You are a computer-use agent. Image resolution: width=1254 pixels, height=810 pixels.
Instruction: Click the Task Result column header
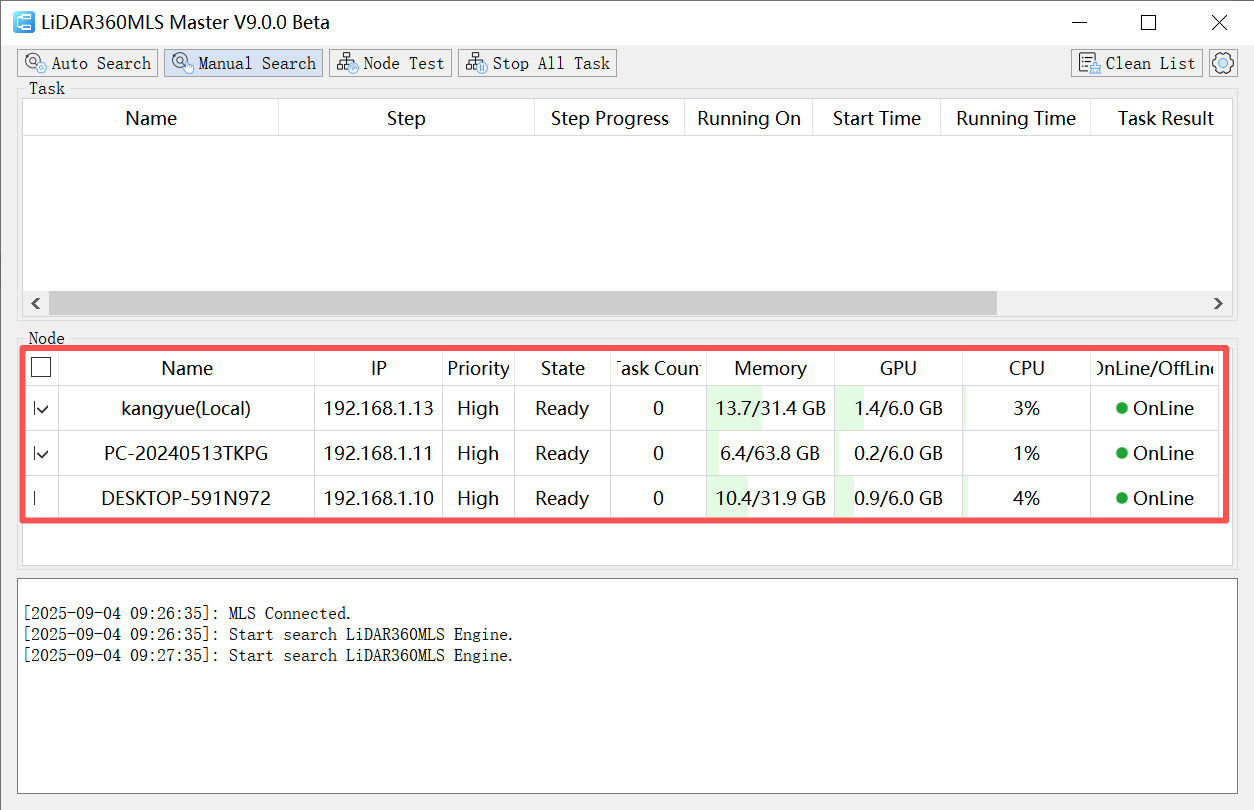pyautogui.click(x=1165, y=118)
